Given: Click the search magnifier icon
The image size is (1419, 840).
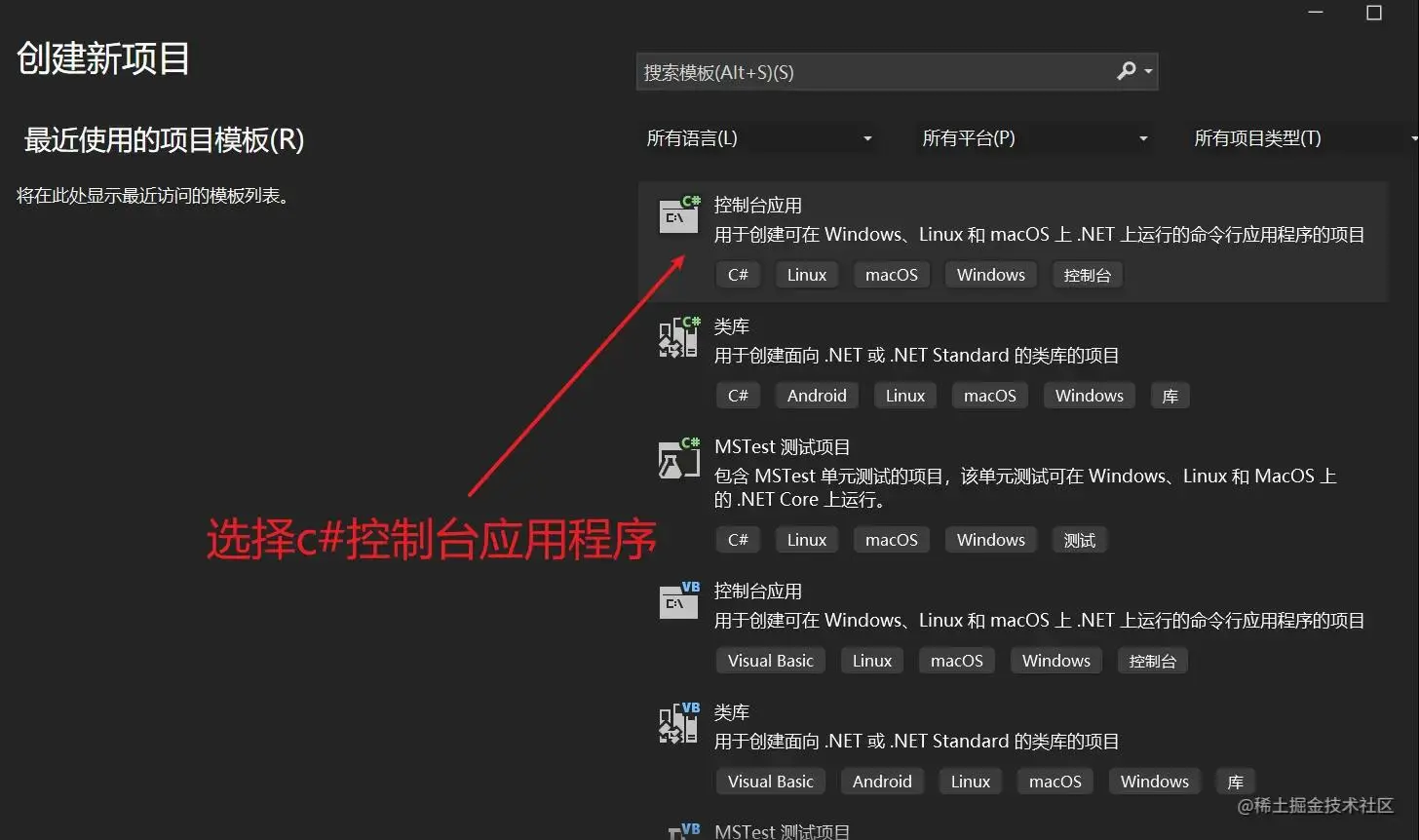Looking at the screenshot, I should [1127, 71].
